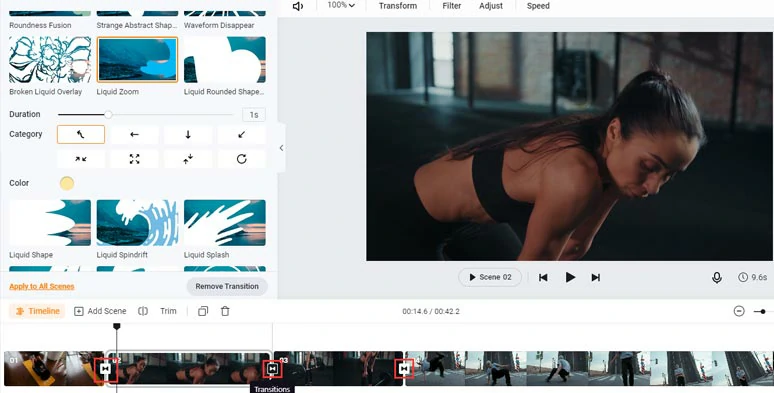Click the Remove Transition button

pos(227,286)
